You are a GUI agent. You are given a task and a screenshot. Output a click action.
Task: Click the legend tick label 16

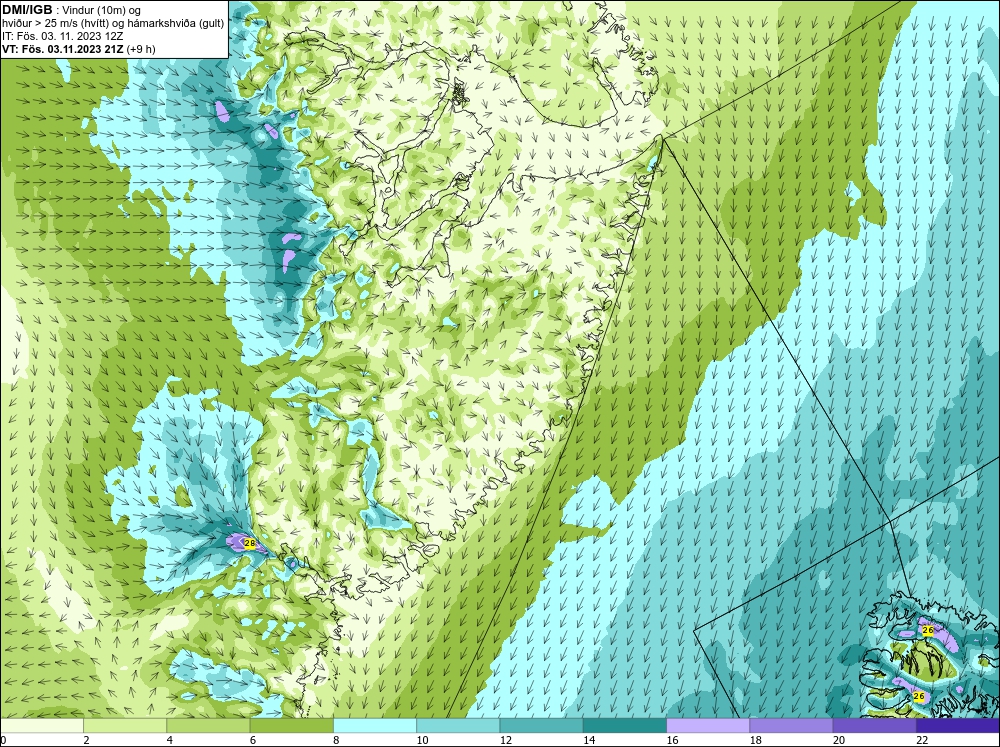pyautogui.click(x=672, y=740)
